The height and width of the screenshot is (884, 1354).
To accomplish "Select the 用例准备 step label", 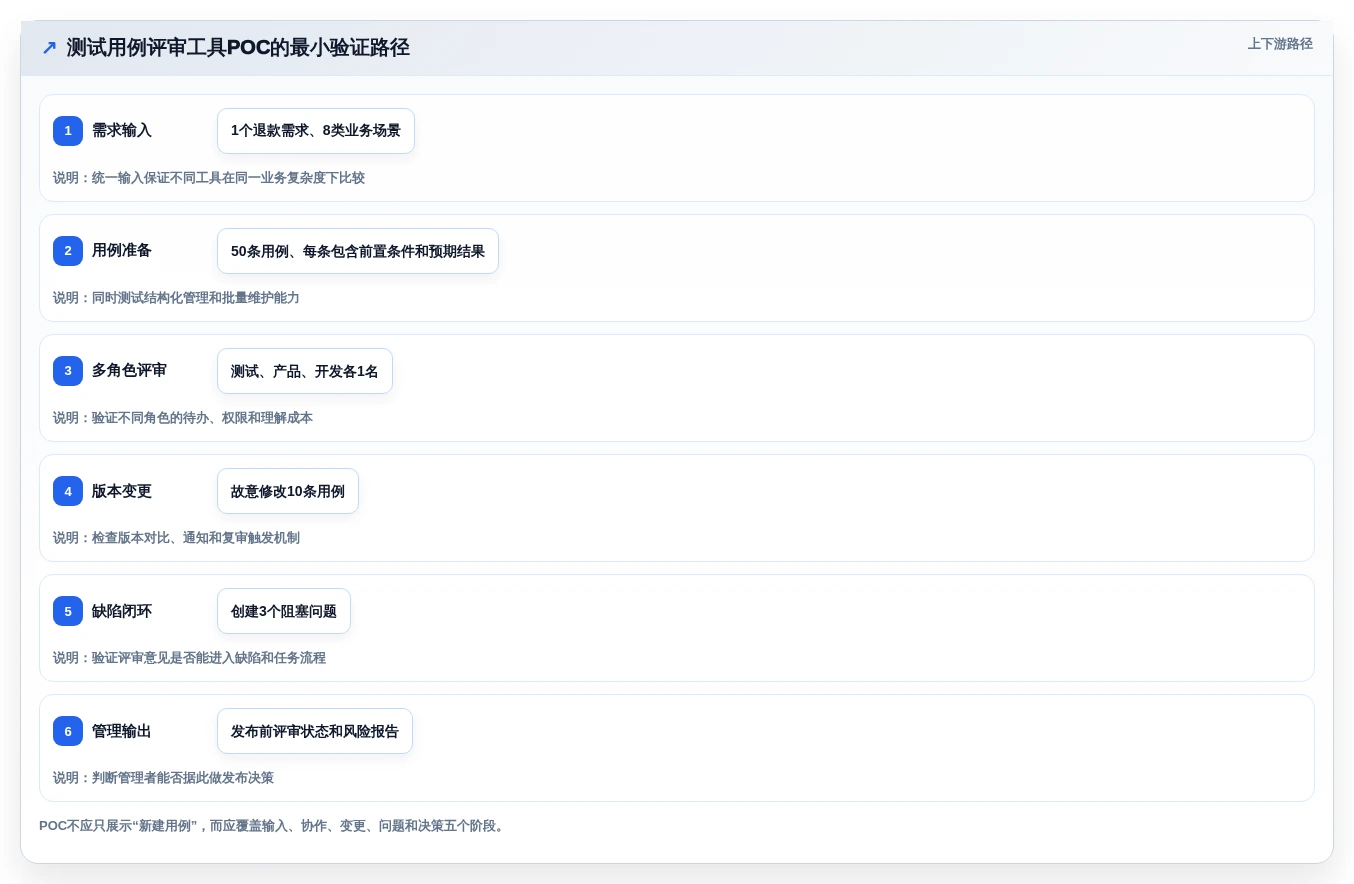I will pyautogui.click(x=122, y=251).
